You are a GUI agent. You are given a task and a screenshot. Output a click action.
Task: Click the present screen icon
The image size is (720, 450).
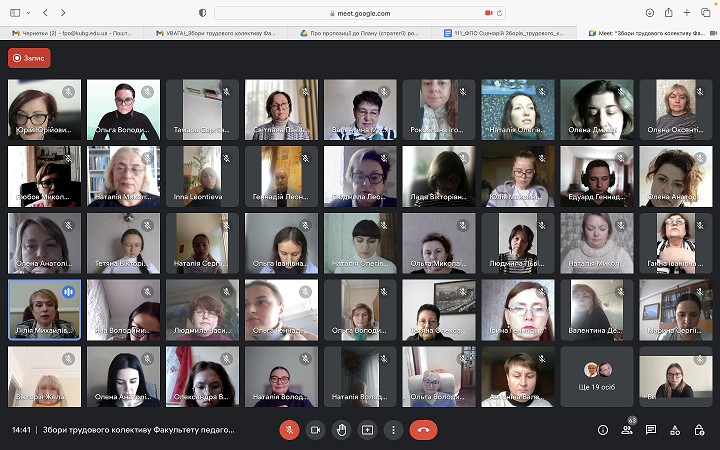[x=367, y=429]
